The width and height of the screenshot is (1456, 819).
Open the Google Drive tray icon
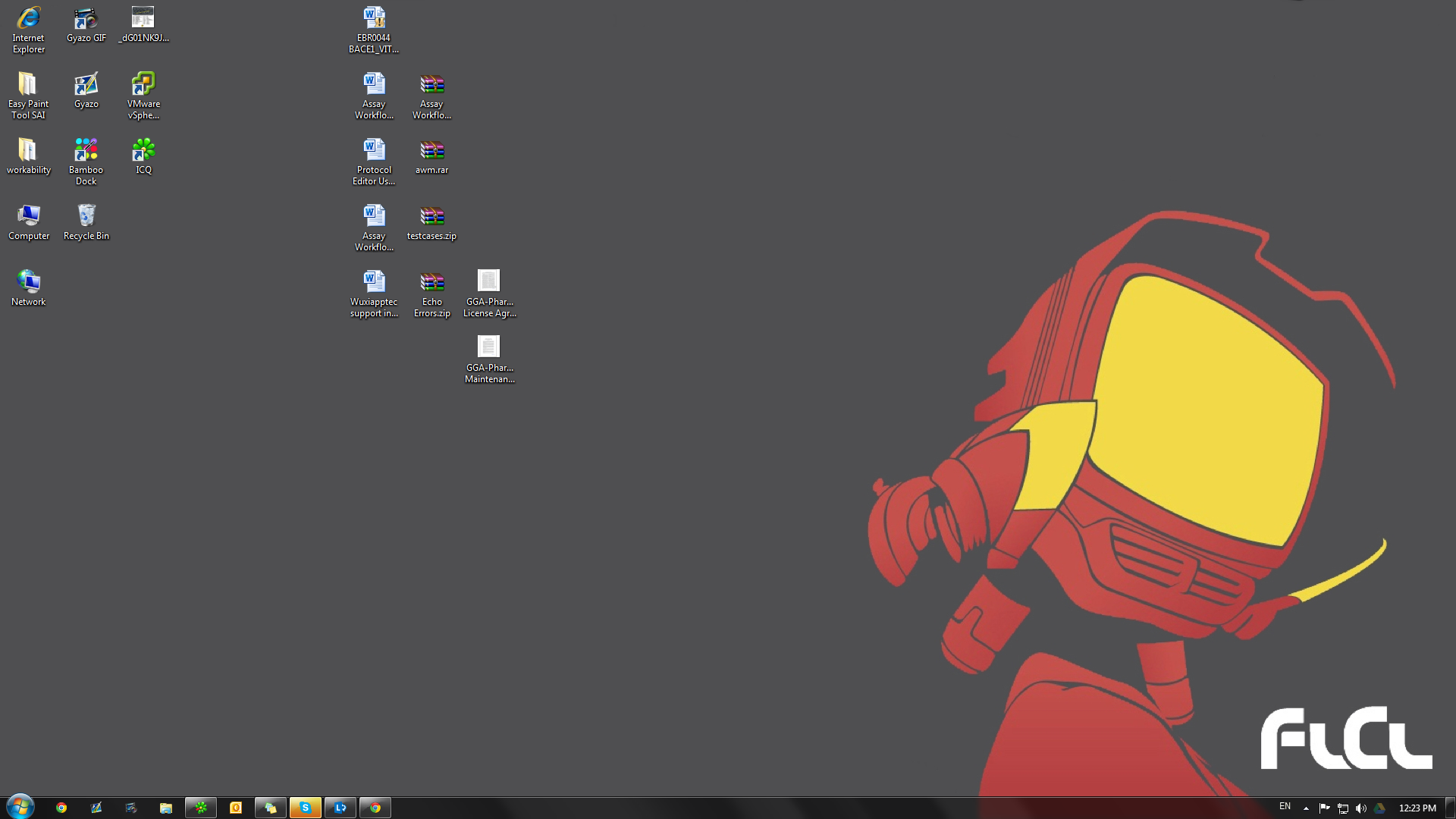pos(1379,808)
